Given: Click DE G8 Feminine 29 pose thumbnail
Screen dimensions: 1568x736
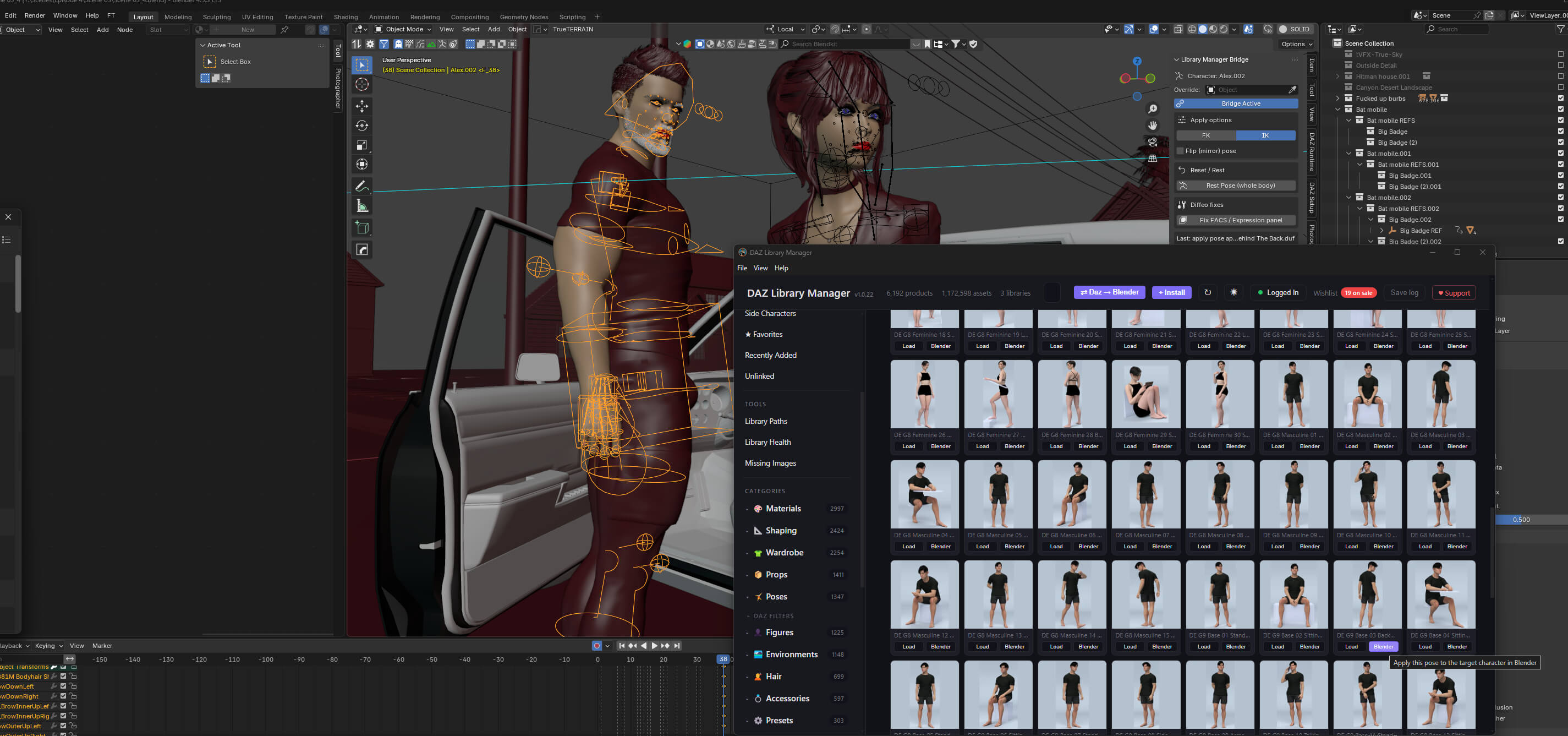Looking at the screenshot, I should pyautogui.click(x=1145, y=394).
